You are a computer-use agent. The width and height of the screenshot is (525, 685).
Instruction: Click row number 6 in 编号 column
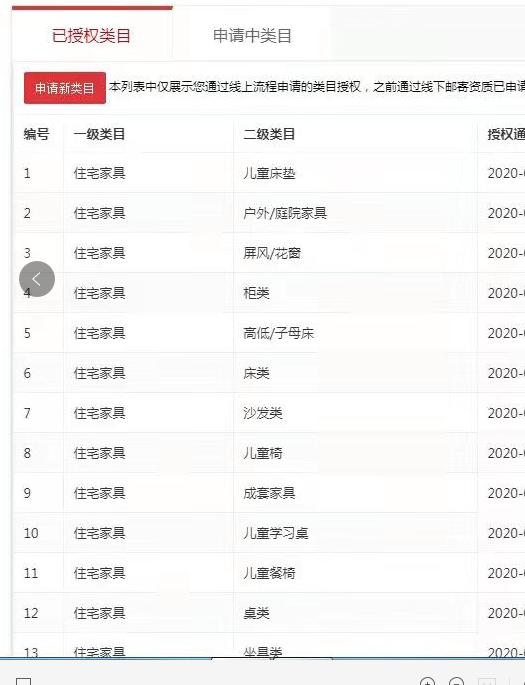coord(27,373)
